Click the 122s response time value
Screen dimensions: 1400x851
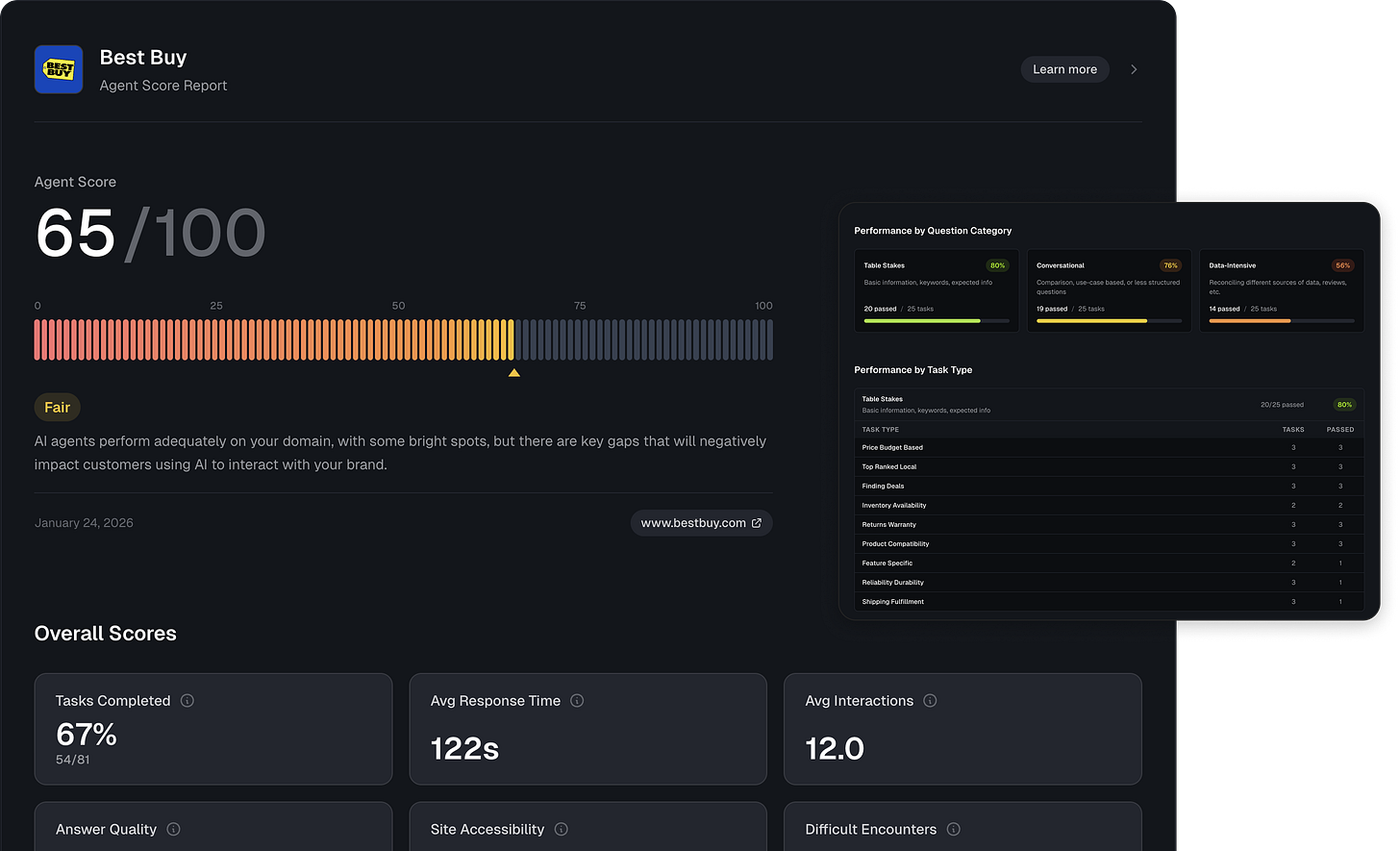coord(464,748)
